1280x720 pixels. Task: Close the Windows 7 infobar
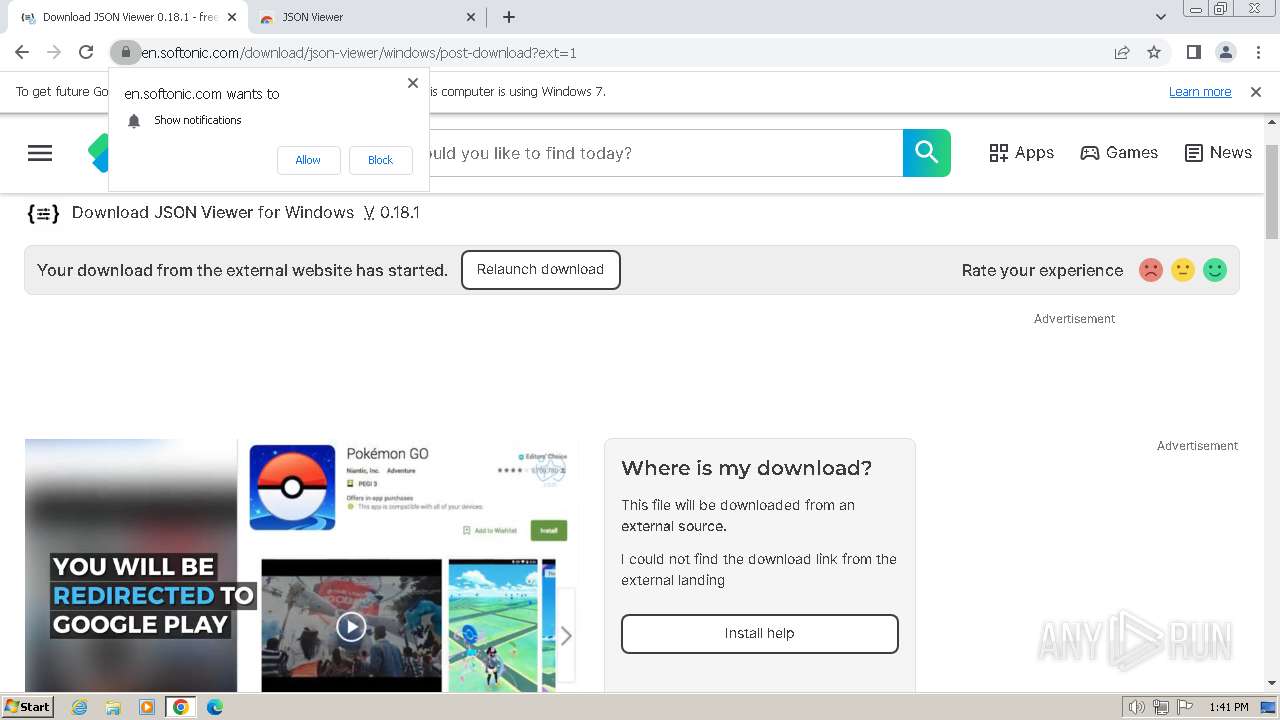click(1256, 92)
